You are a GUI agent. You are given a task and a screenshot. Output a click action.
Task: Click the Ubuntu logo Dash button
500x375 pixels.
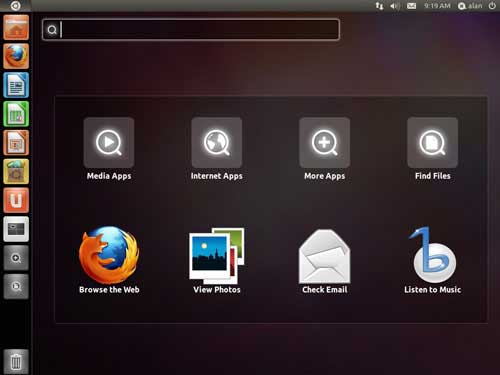coord(15,5)
